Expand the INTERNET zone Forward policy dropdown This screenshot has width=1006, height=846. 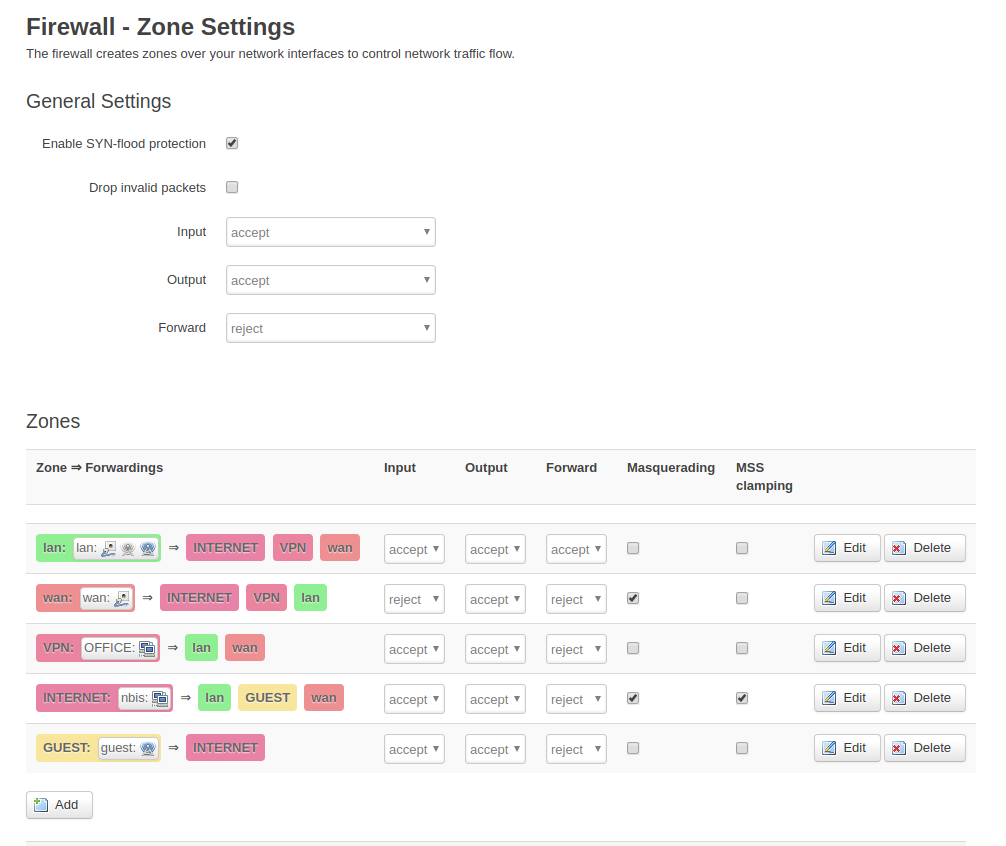click(x=576, y=699)
